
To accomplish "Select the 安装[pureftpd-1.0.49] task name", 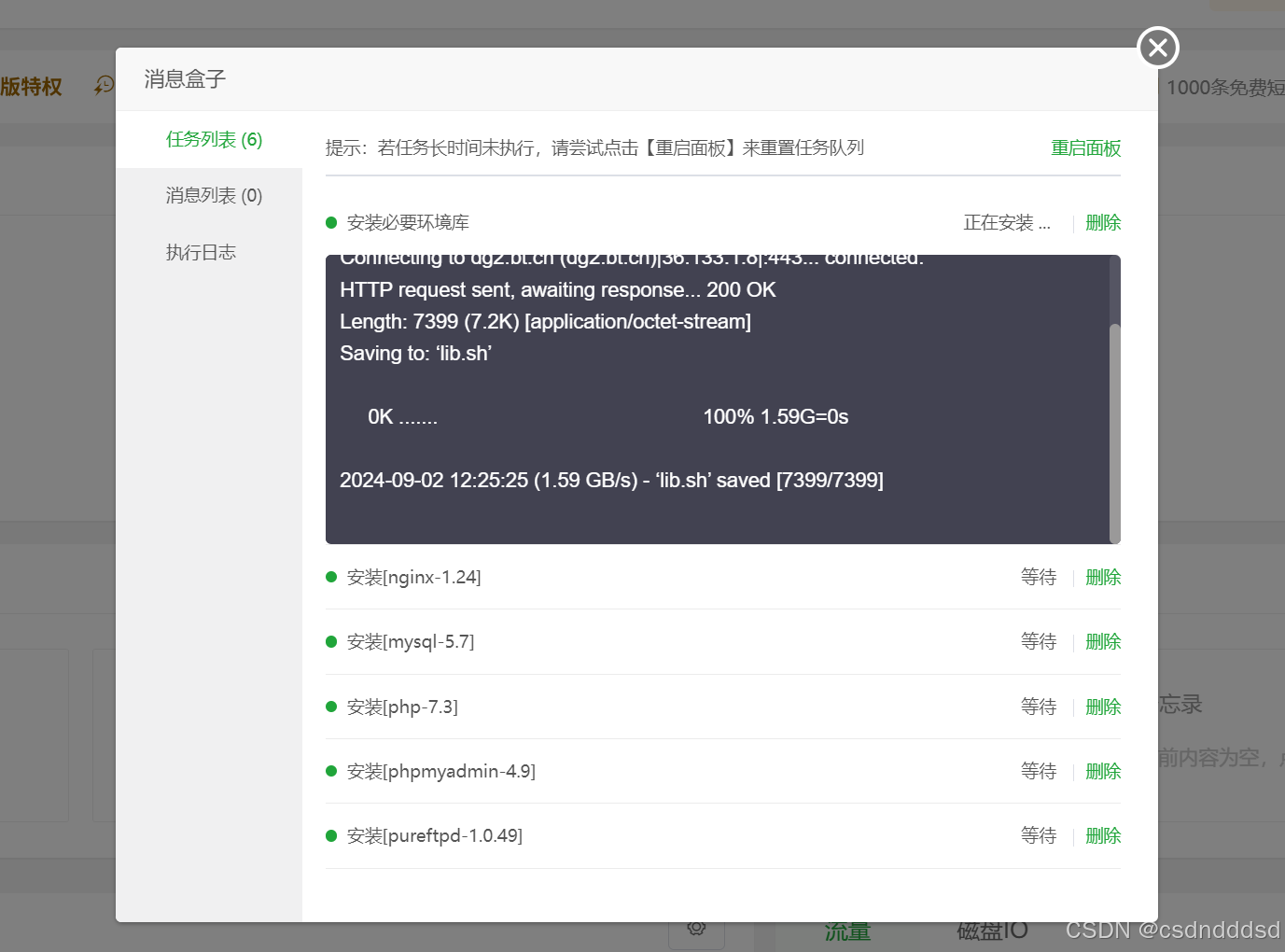I will (x=435, y=836).
